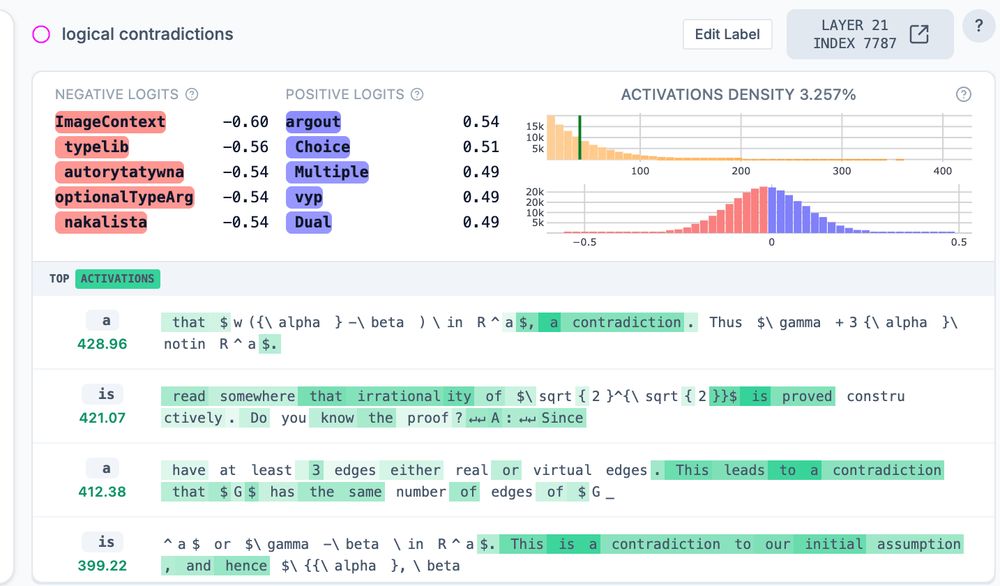Switch to the Activations tab
1000x586 pixels.
click(117, 279)
